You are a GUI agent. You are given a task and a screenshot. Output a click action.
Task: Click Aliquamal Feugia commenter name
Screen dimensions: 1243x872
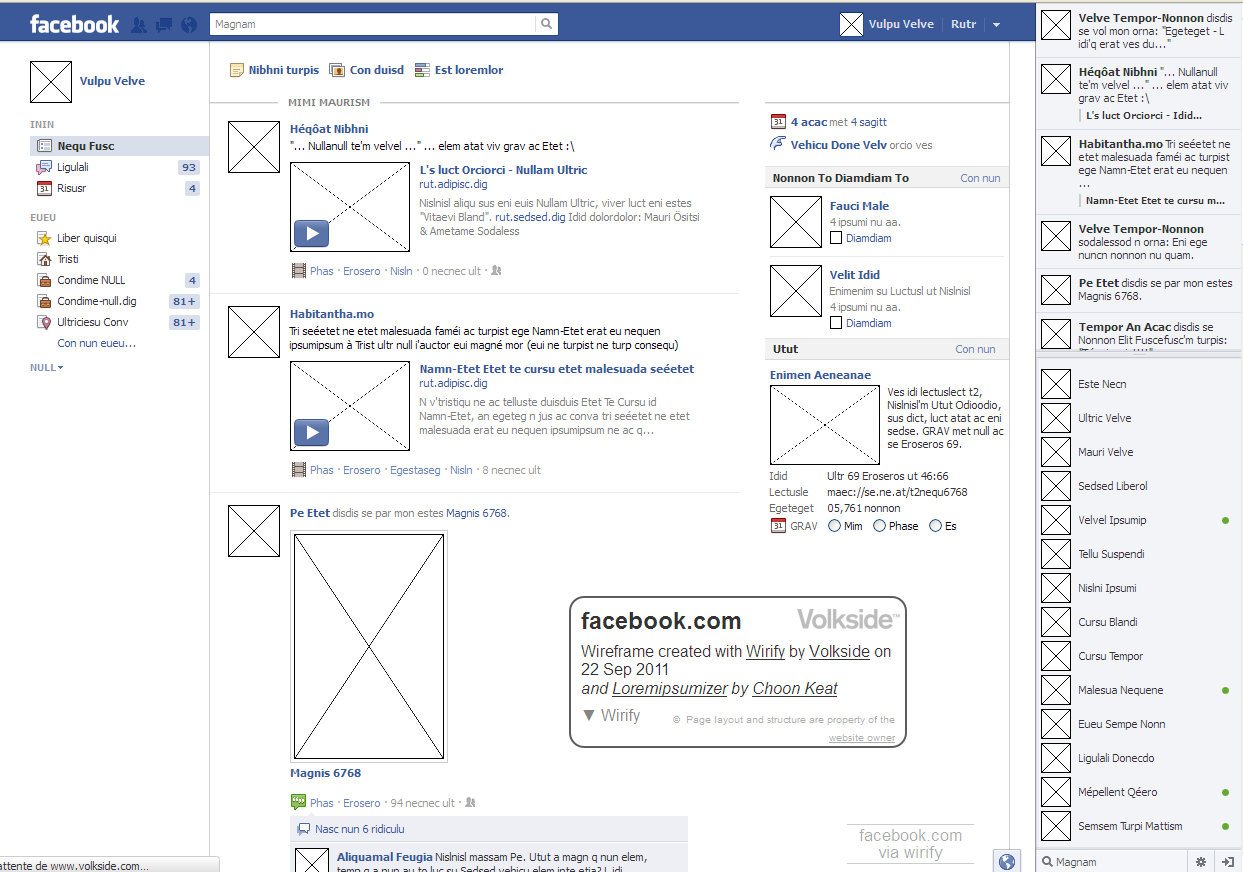pos(385,857)
